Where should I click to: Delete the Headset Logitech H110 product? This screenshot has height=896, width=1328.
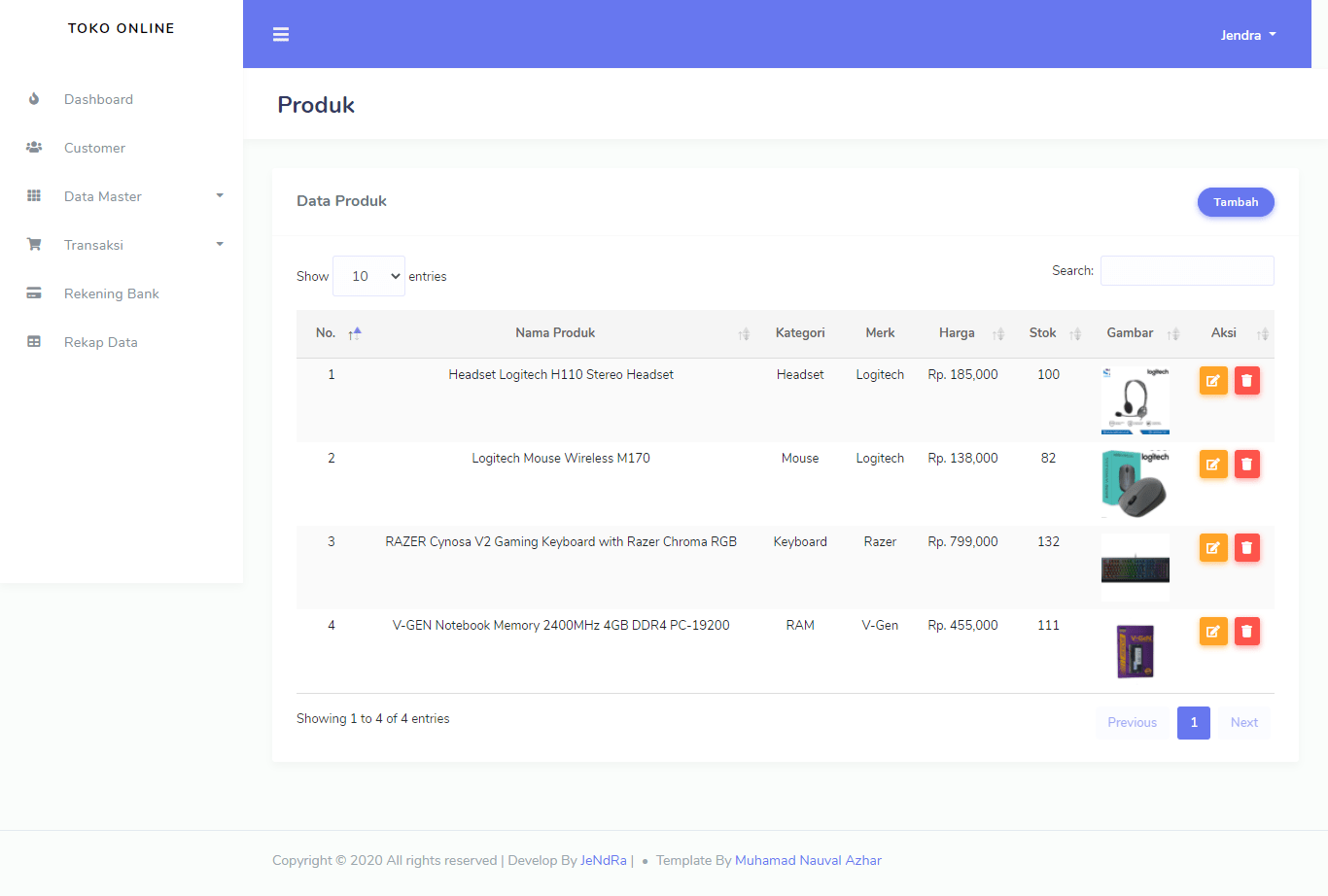pos(1247,381)
